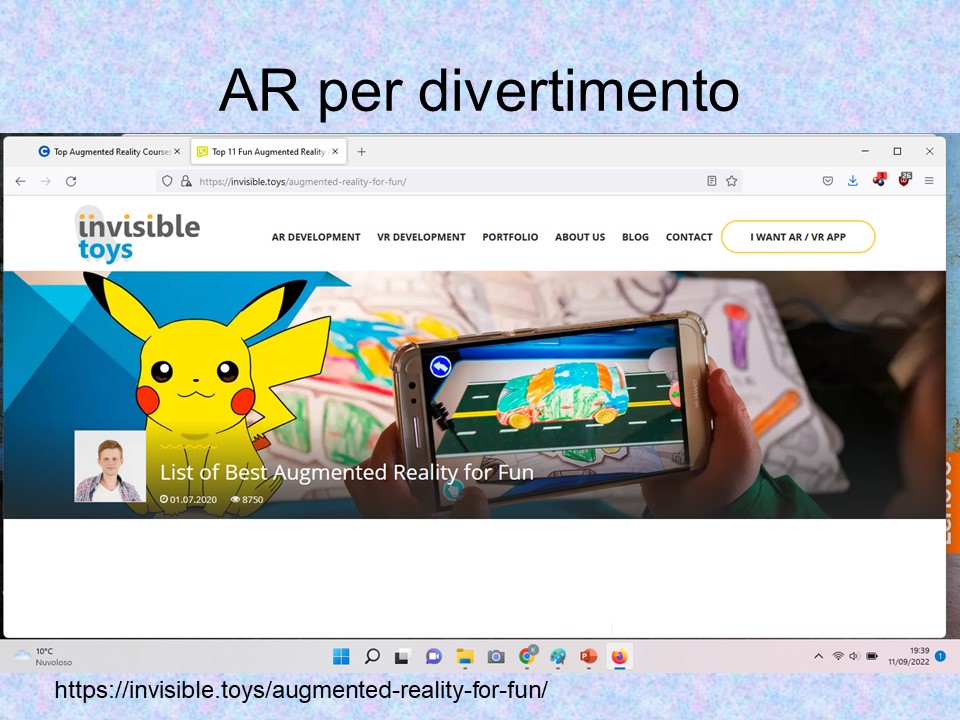
Task: Open the notification badge showing 1
Action: coord(941,656)
